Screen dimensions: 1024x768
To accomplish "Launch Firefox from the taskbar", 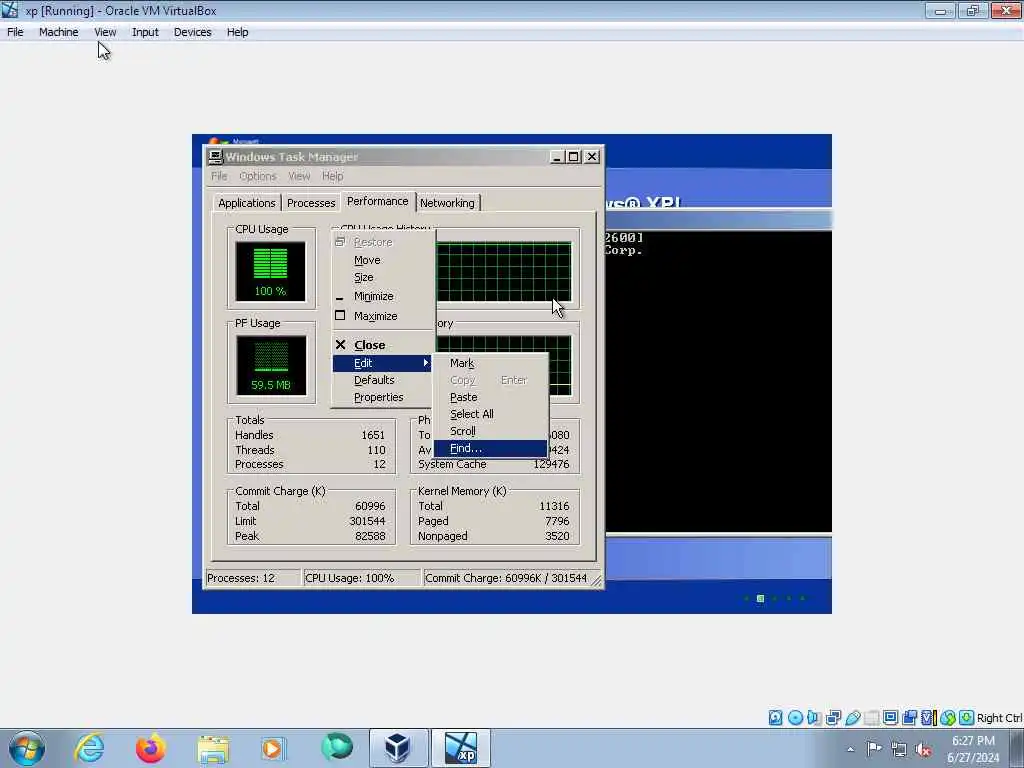I will (x=151, y=748).
